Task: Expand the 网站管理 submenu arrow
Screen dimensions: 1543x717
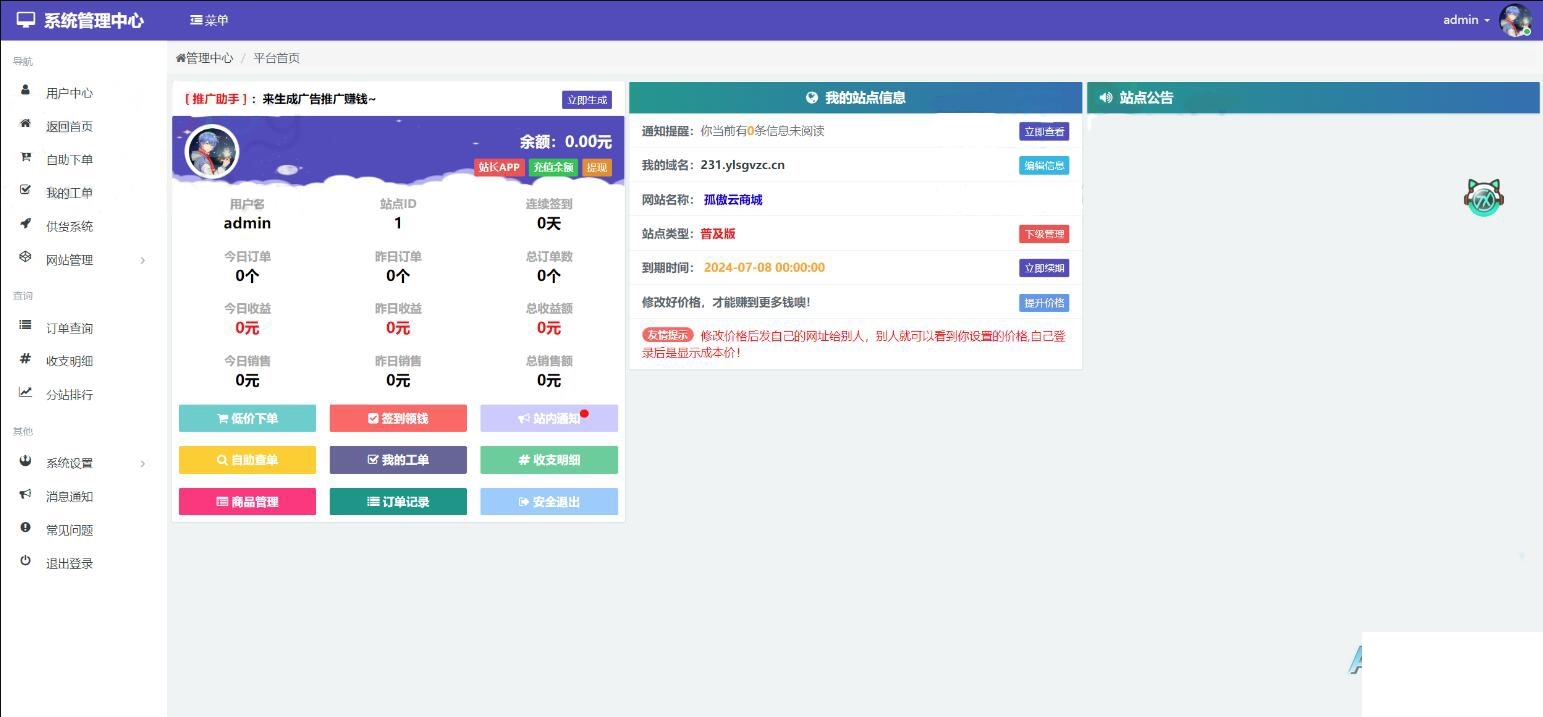Action: pyautogui.click(x=143, y=260)
